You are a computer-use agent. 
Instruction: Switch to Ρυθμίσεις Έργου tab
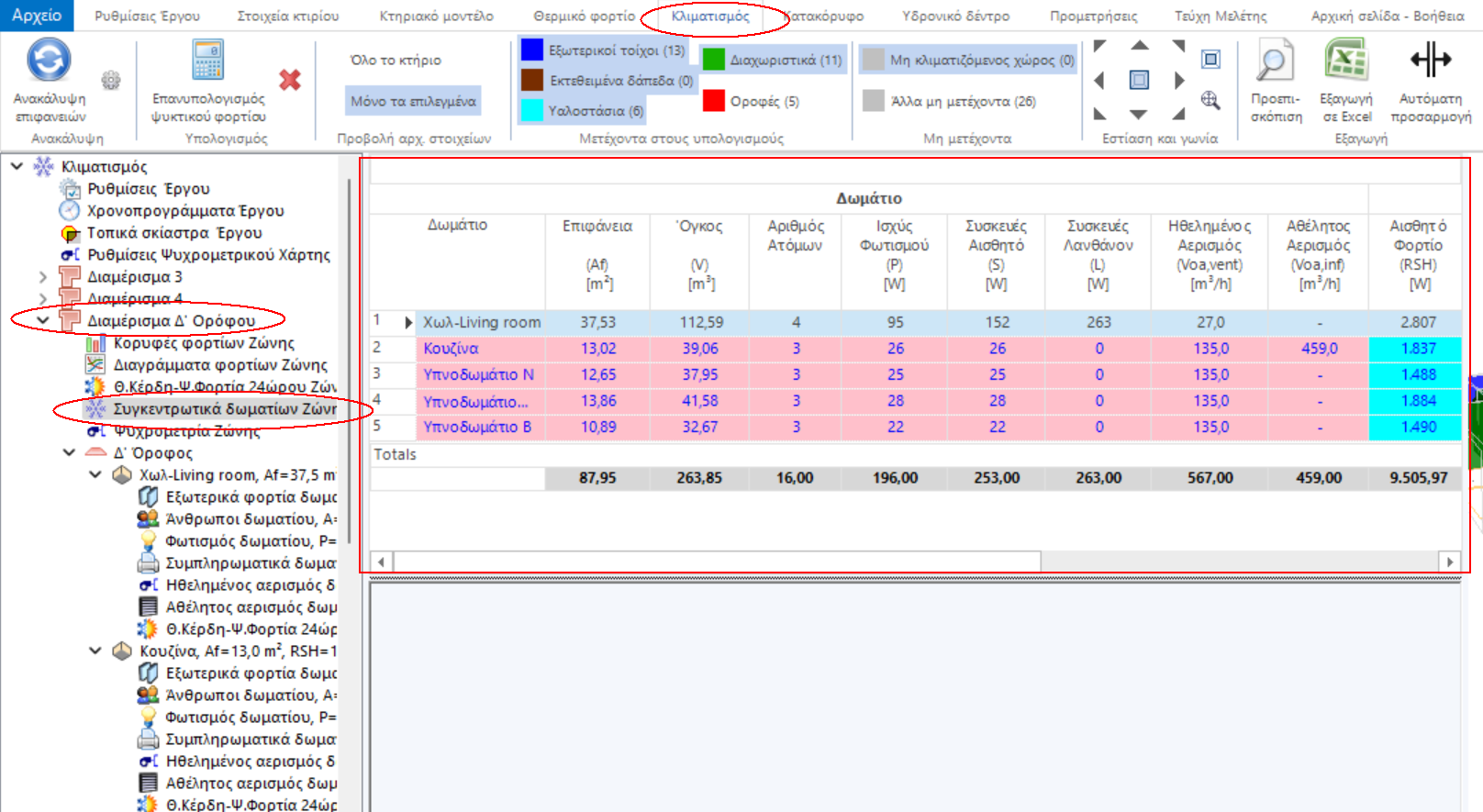(147, 17)
